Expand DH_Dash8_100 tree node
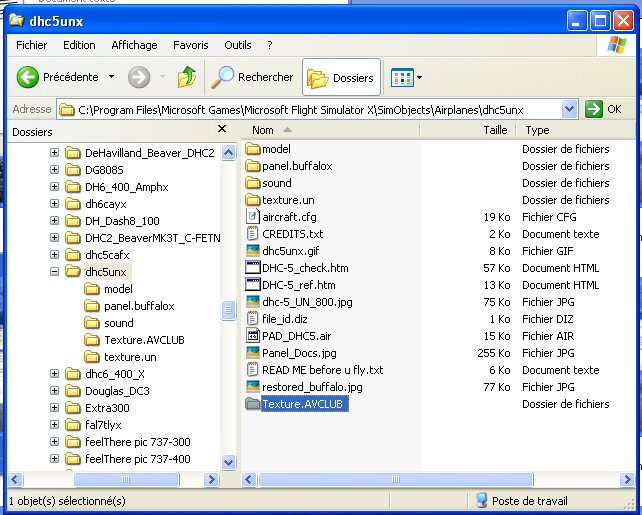The height and width of the screenshot is (515, 642). click(x=54, y=221)
